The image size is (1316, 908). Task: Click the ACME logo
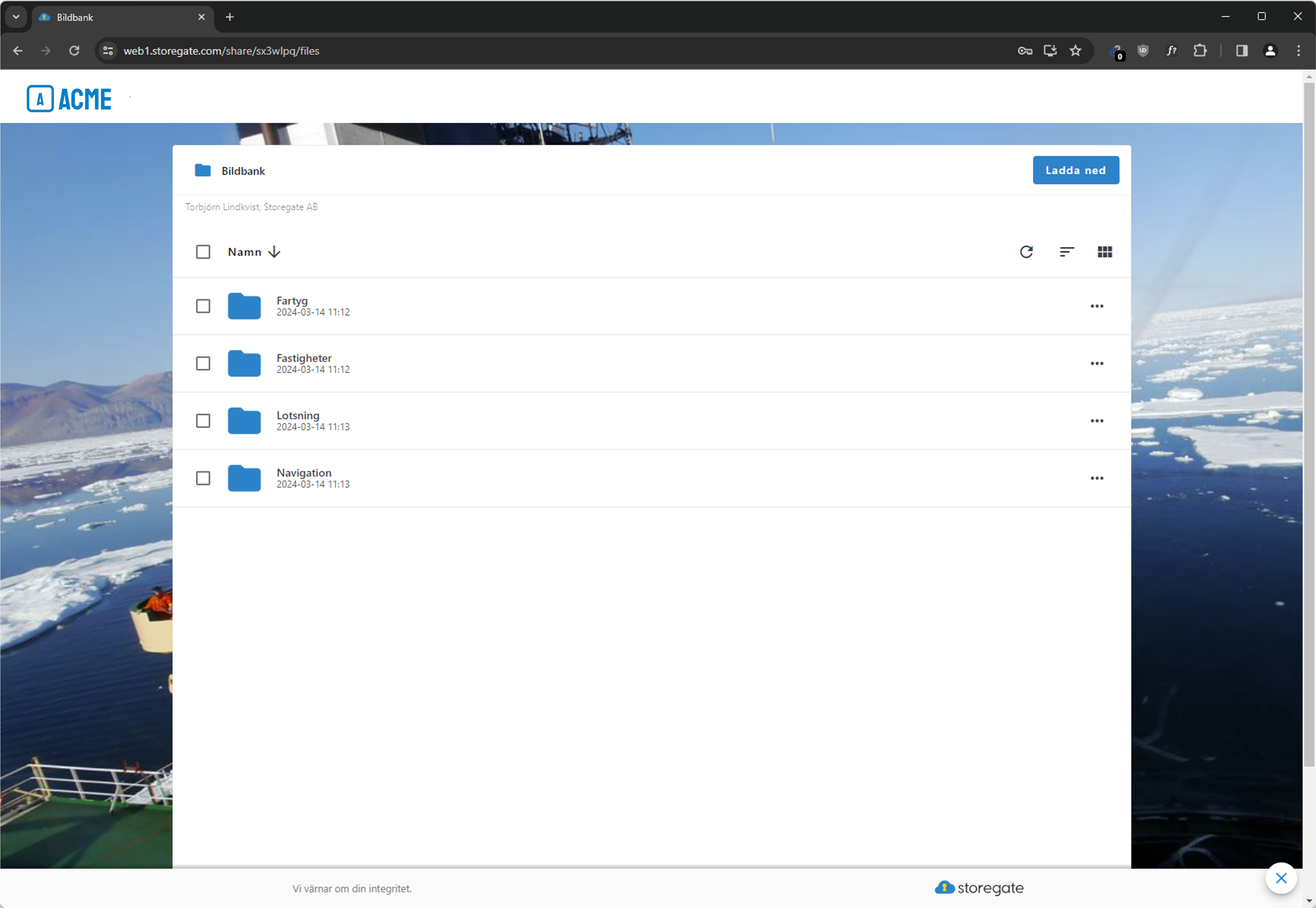[x=69, y=99]
